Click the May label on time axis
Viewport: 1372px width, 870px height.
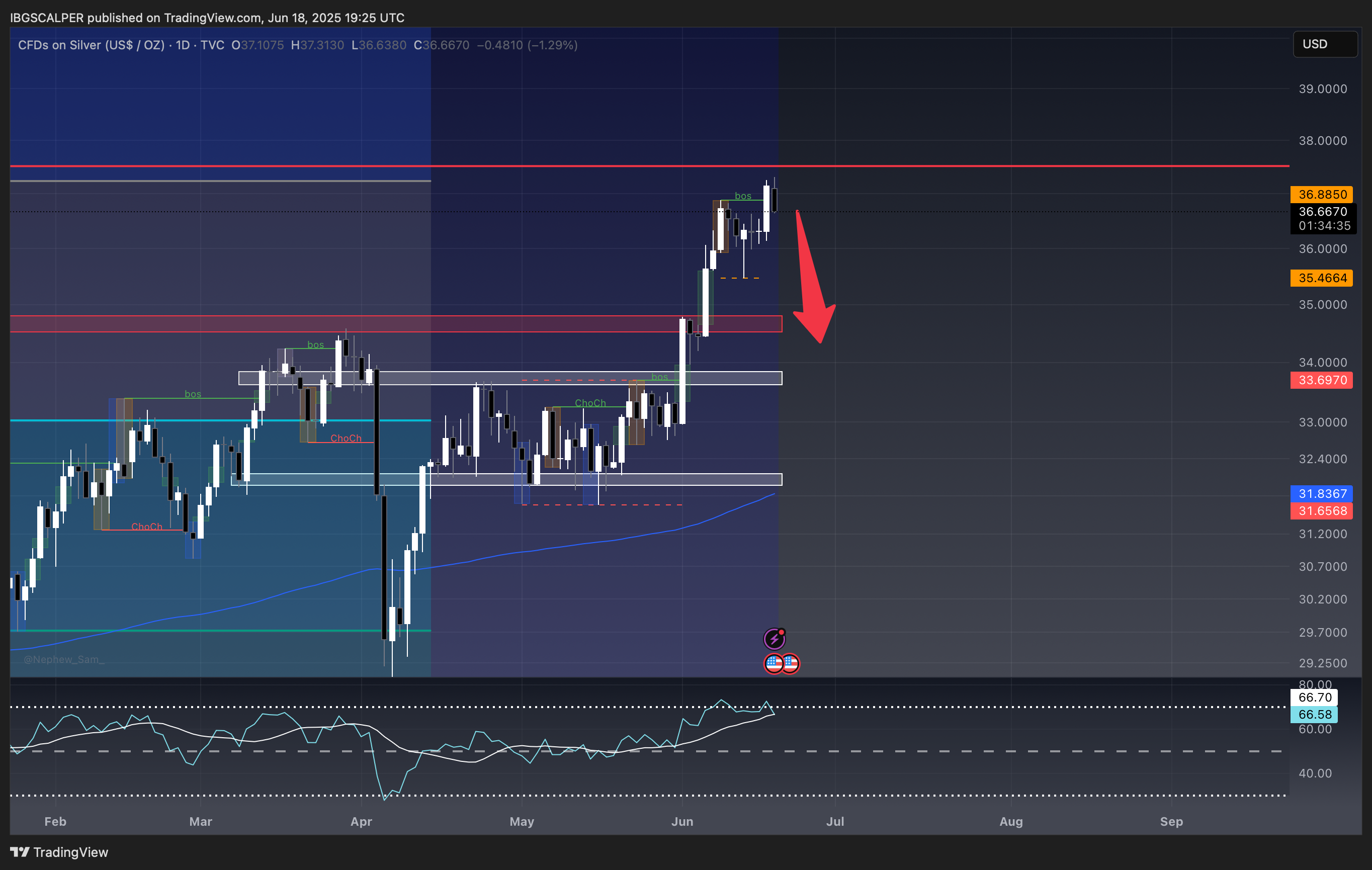coord(522,822)
